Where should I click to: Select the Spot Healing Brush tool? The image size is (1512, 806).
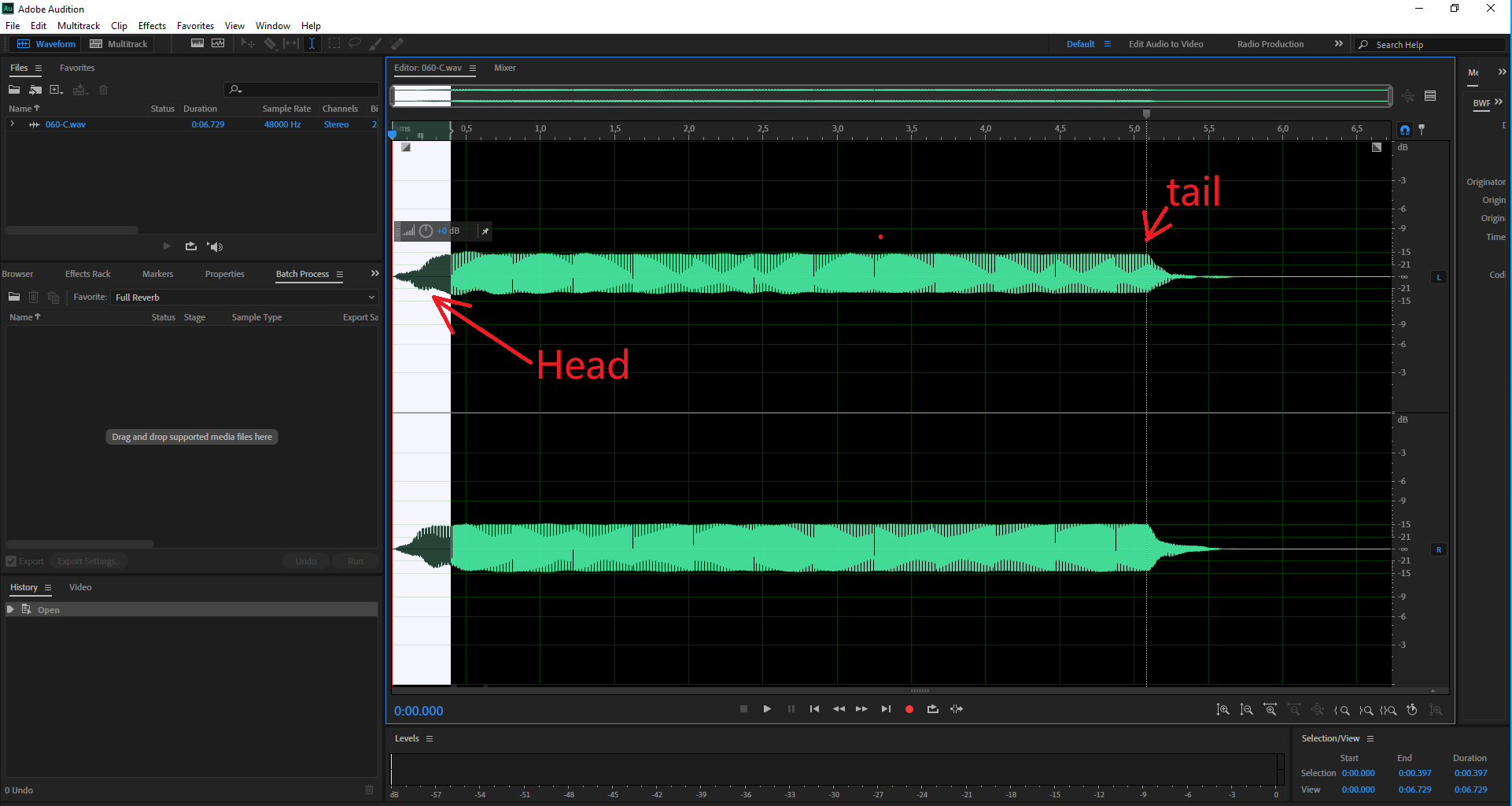point(397,44)
